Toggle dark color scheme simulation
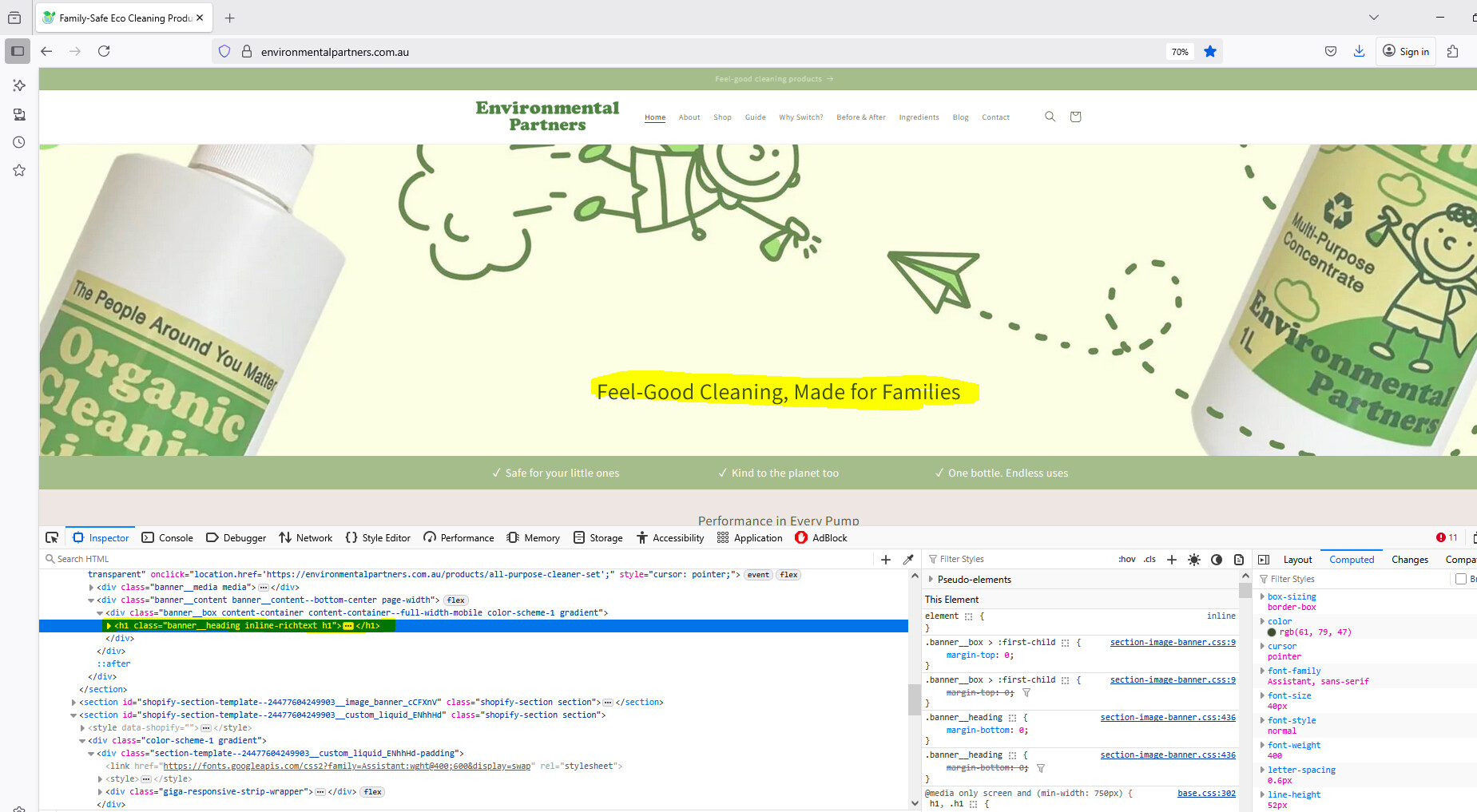The image size is (1477, 812). coord(1217,560)
